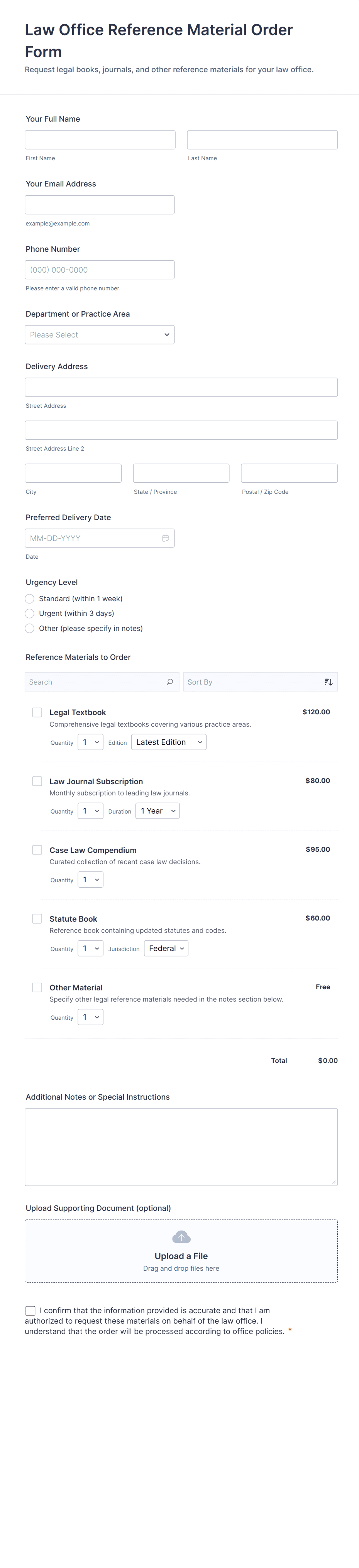359x1568 pixels.
Task: Check the Legal Textbook product box
Action: pyautogui.click(x=37, y=712)
